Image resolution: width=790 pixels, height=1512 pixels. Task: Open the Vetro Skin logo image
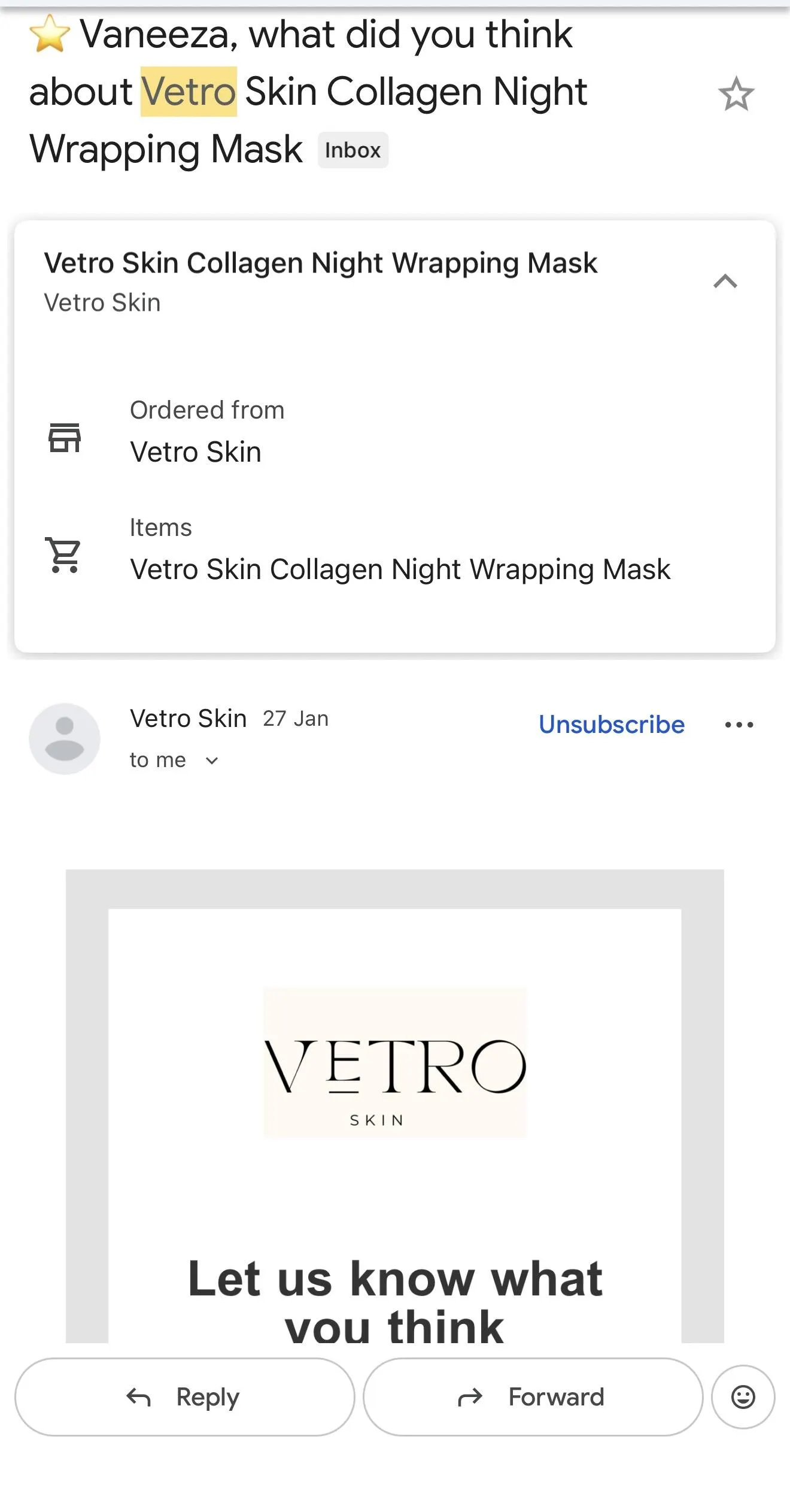pyautogui.click(x=394, y=1062)
